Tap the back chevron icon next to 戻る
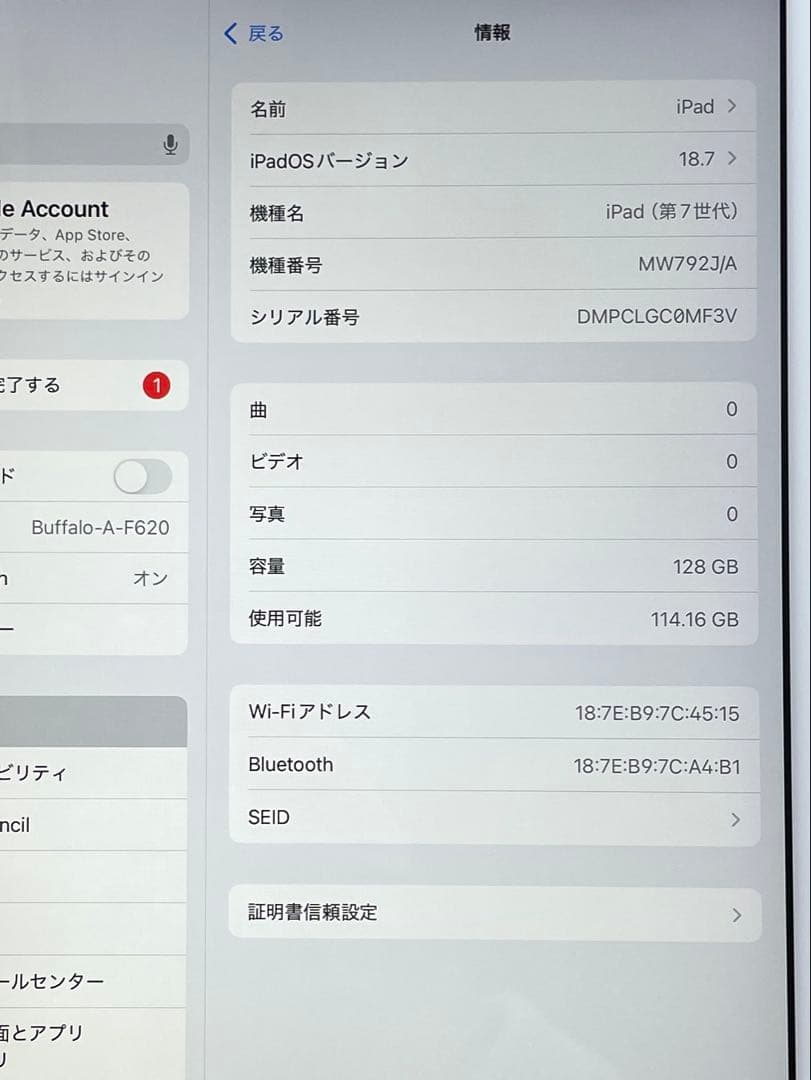Screen dimensions: 811x1080 pos(229,33)
